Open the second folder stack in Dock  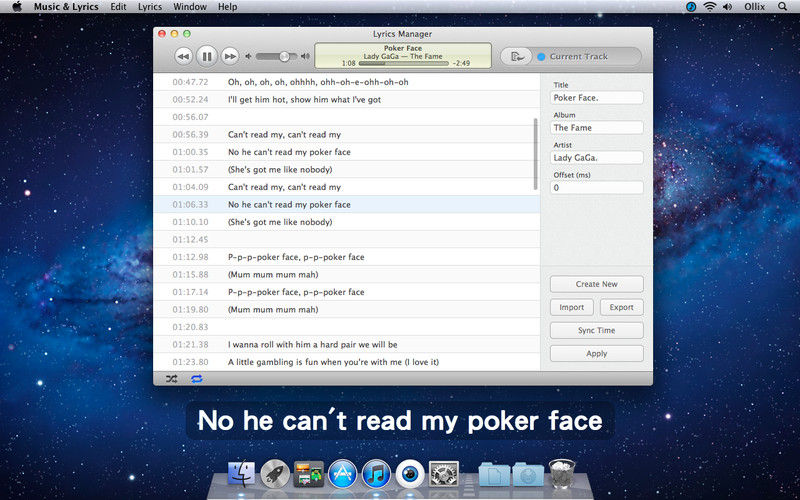tap(528, 474)
